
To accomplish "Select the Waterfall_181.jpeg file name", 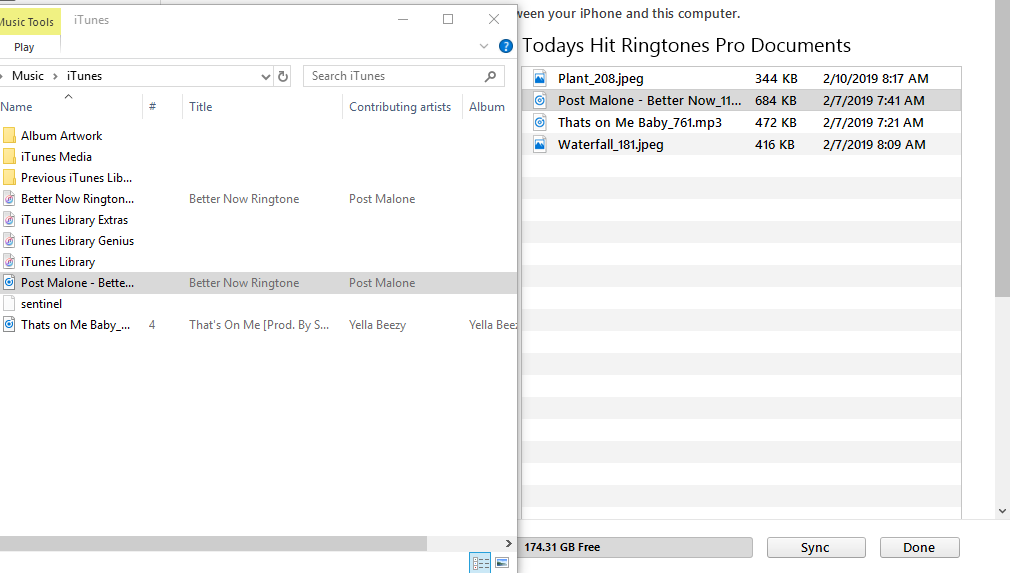I will [611, 144].
